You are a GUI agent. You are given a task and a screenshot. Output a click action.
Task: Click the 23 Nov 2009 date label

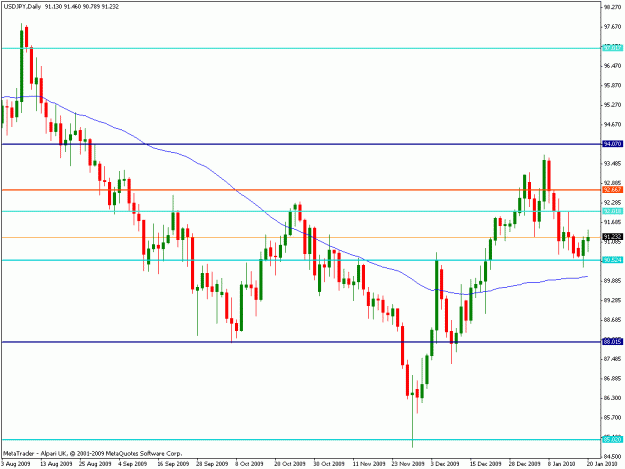(x=408, y=464)
